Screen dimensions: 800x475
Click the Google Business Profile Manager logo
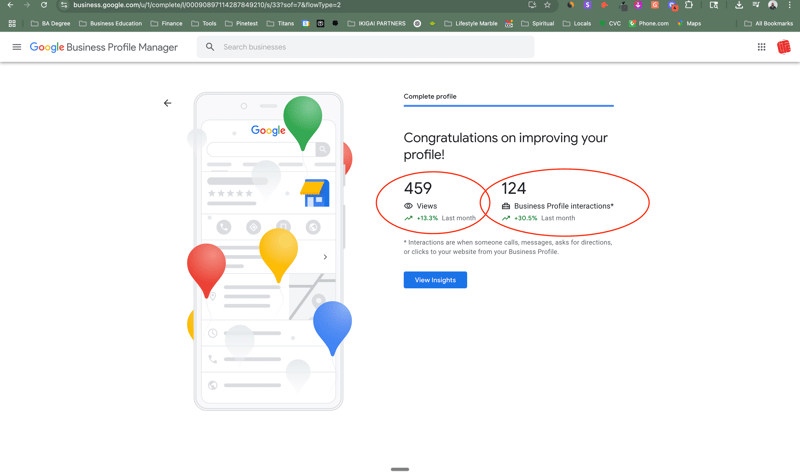[104, 47]
